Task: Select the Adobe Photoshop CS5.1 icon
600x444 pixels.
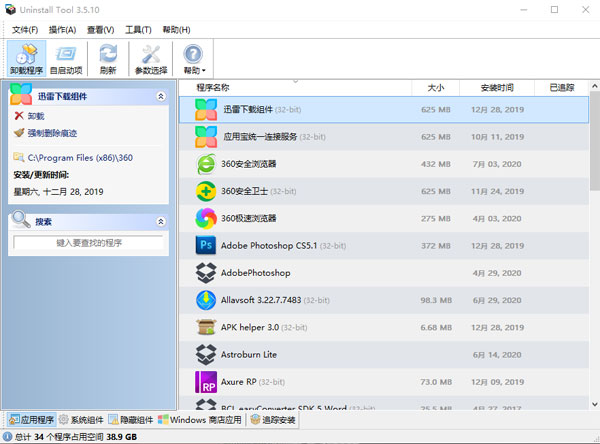Action: (x=206, y=245)
